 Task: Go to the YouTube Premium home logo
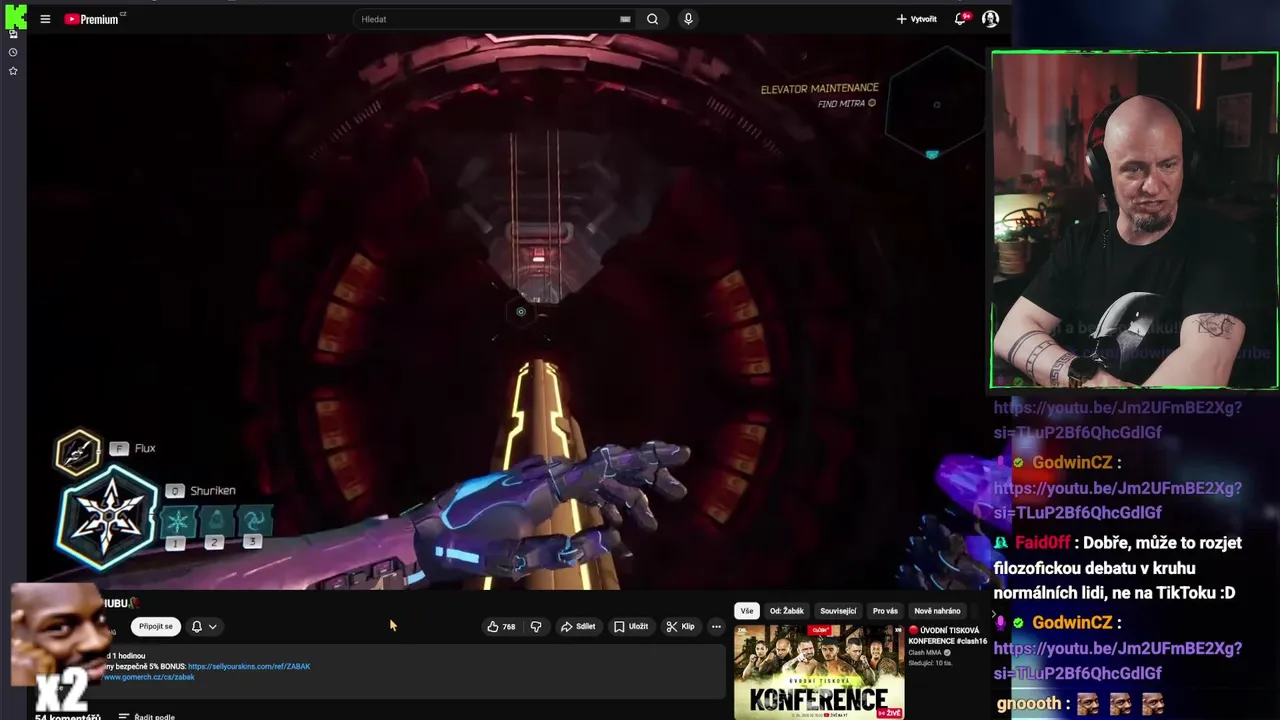point(94,19)
